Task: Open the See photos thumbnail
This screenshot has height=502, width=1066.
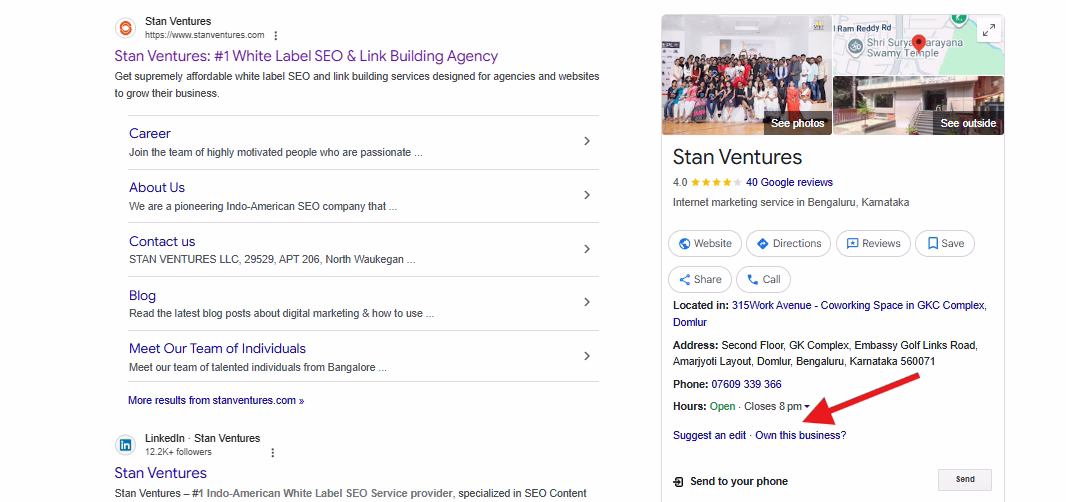Action: click(x=746, y=75)
